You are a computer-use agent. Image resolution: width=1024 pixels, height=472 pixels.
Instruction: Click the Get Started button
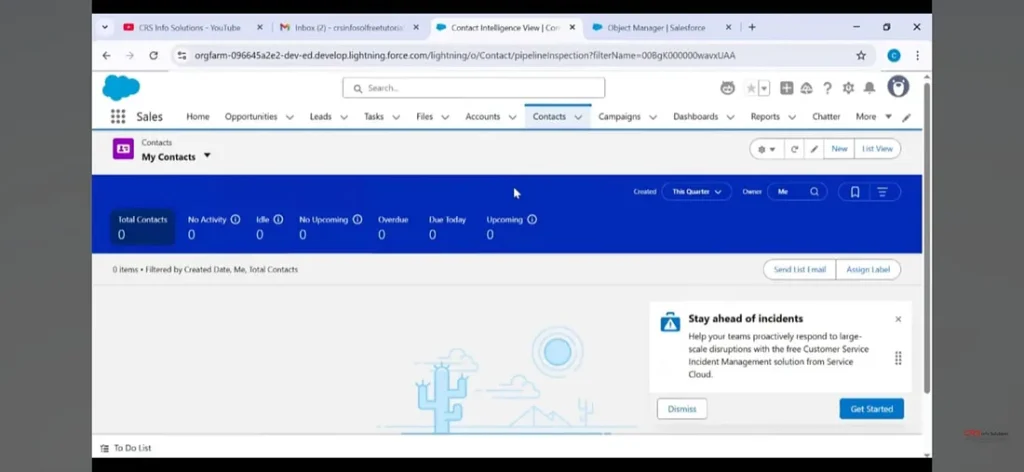(871, 409)
